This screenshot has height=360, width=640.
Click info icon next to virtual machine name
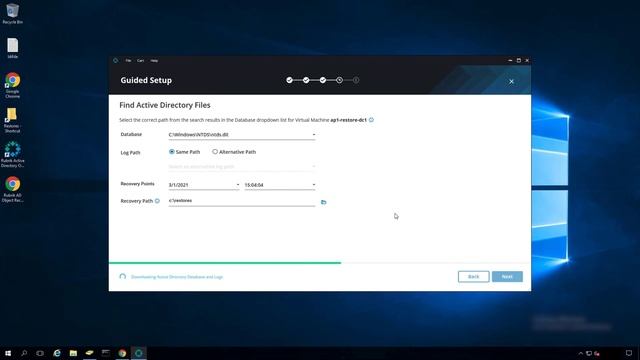[371, 120]
